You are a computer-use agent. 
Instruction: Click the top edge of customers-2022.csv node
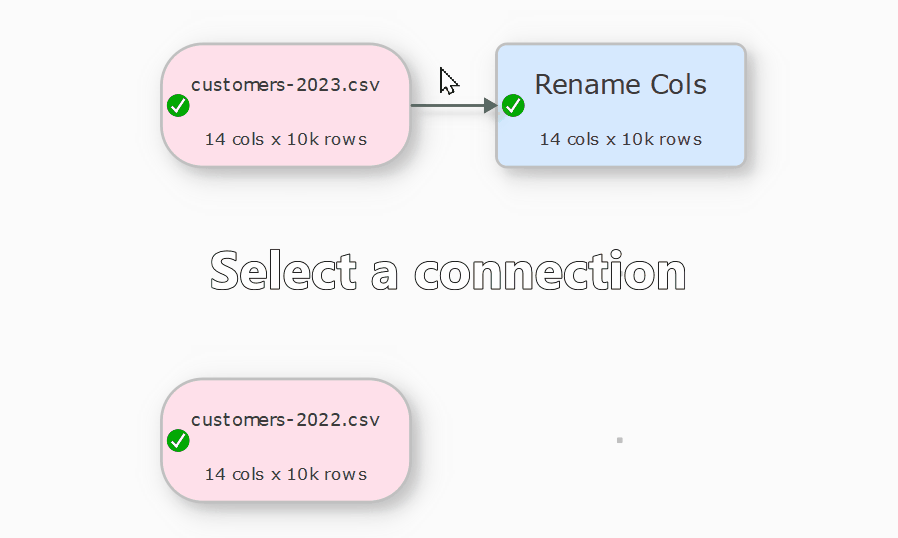tap(285, 380)
